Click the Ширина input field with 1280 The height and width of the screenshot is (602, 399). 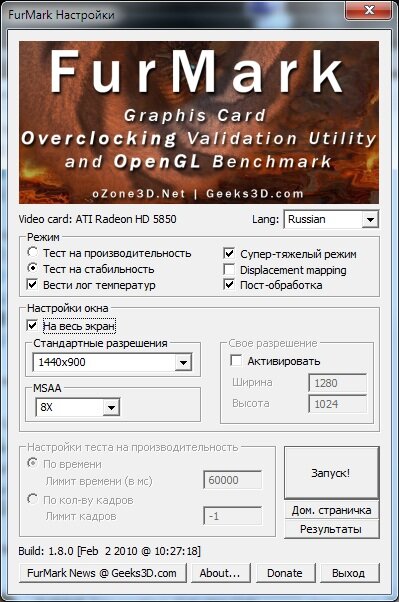[x=338, y=383]
